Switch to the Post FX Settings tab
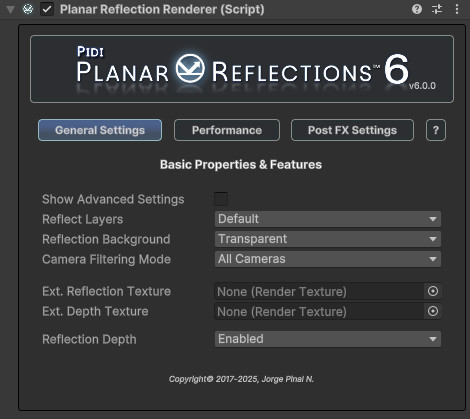 coord(352,130)
